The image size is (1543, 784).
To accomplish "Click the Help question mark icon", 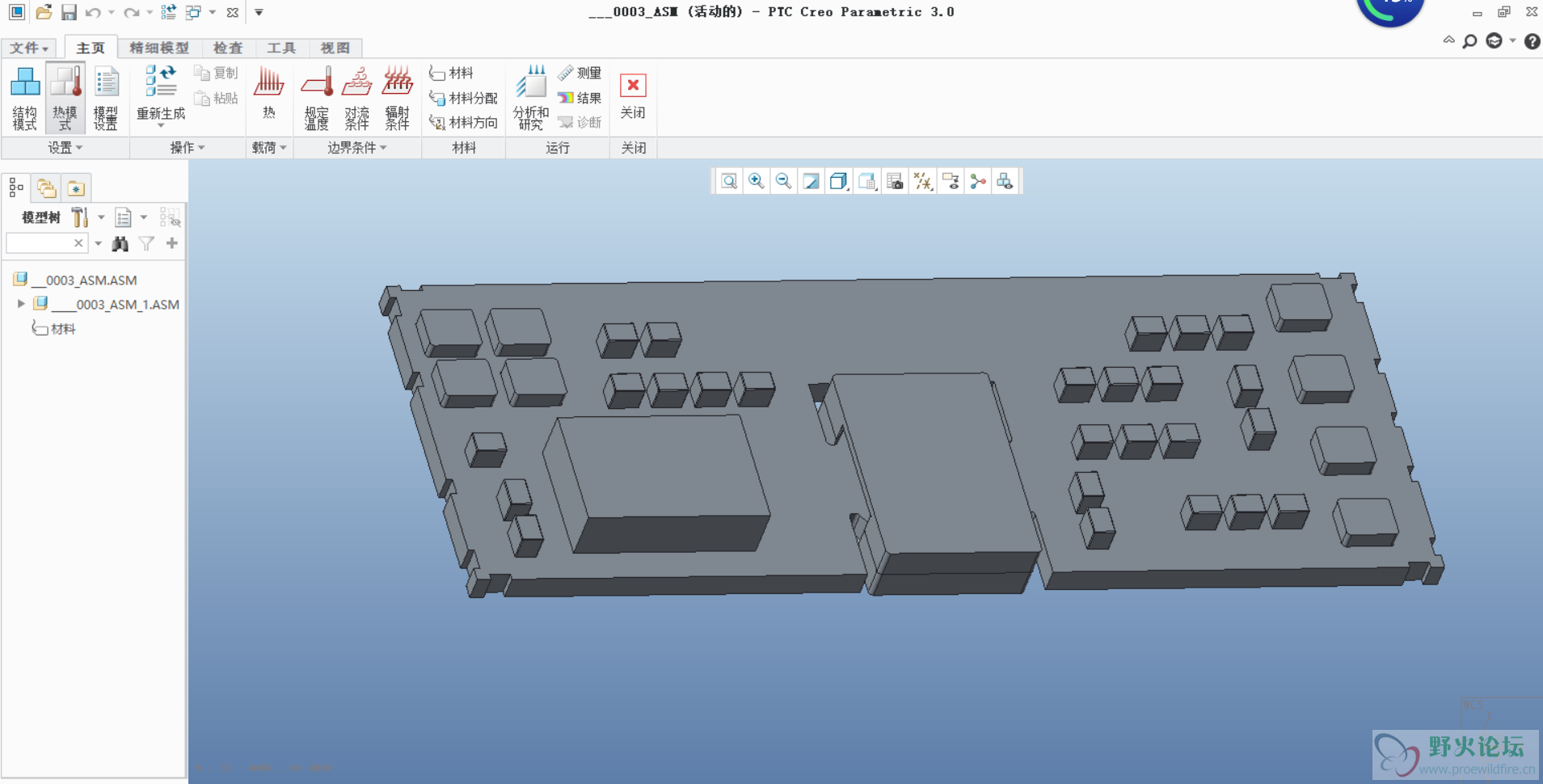I will (x=1532, y=41).
